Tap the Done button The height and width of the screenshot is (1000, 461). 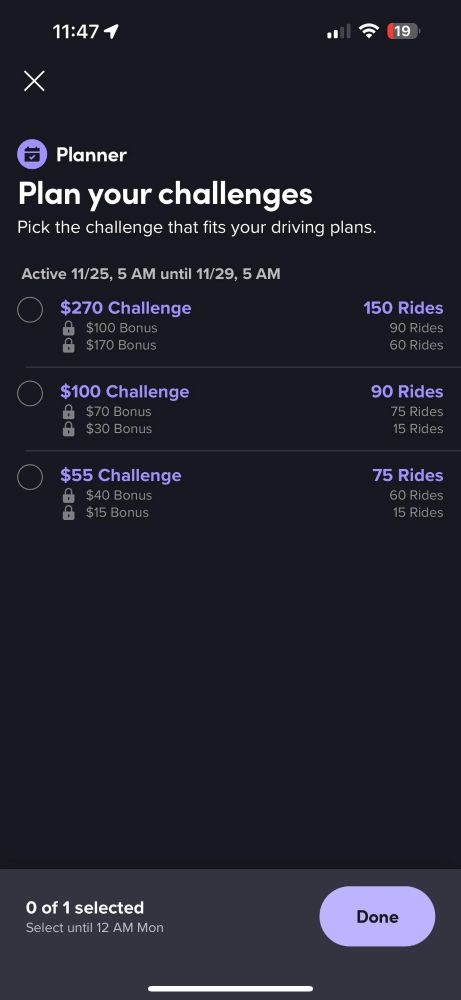point(377,916)
